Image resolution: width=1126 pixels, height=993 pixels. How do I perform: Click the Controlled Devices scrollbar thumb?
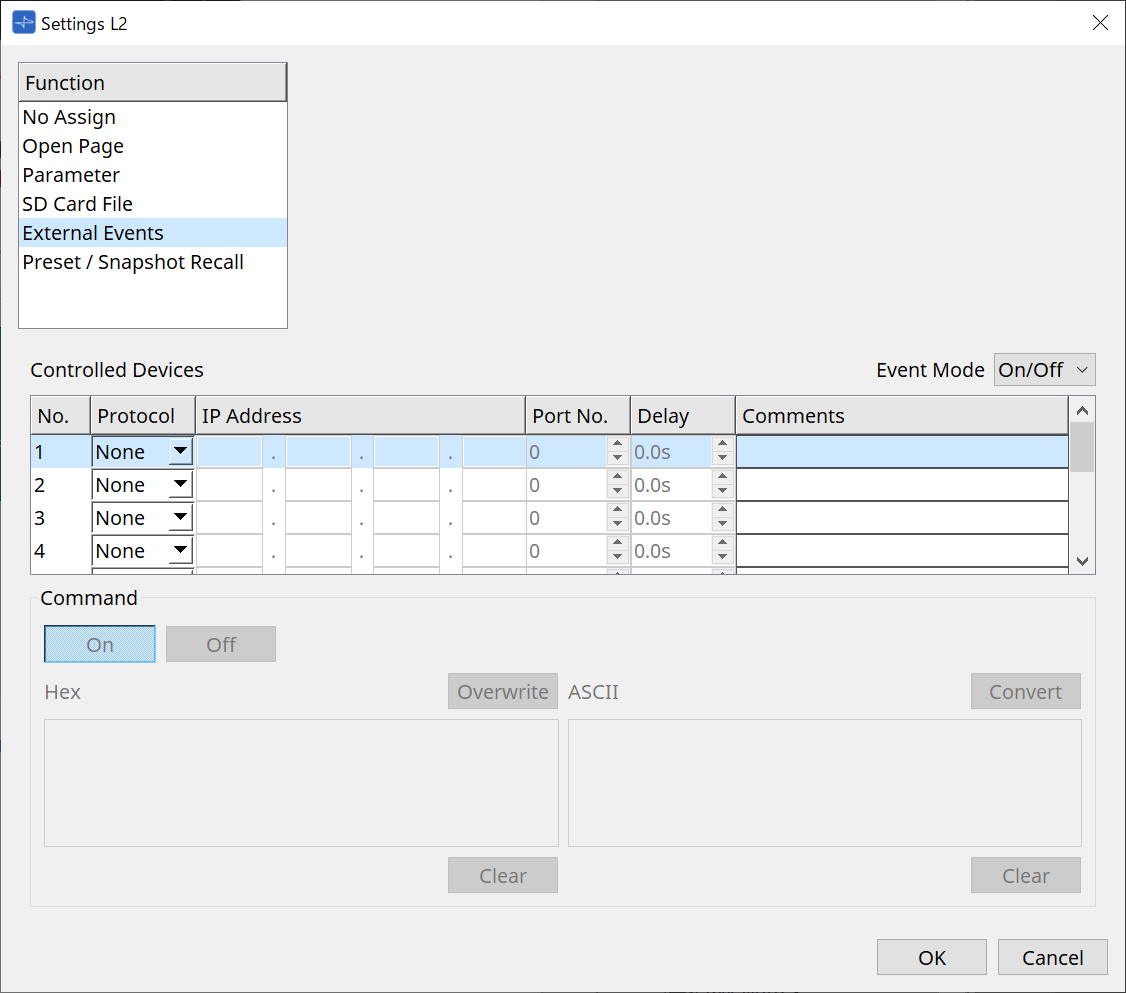pos(1081,447)
